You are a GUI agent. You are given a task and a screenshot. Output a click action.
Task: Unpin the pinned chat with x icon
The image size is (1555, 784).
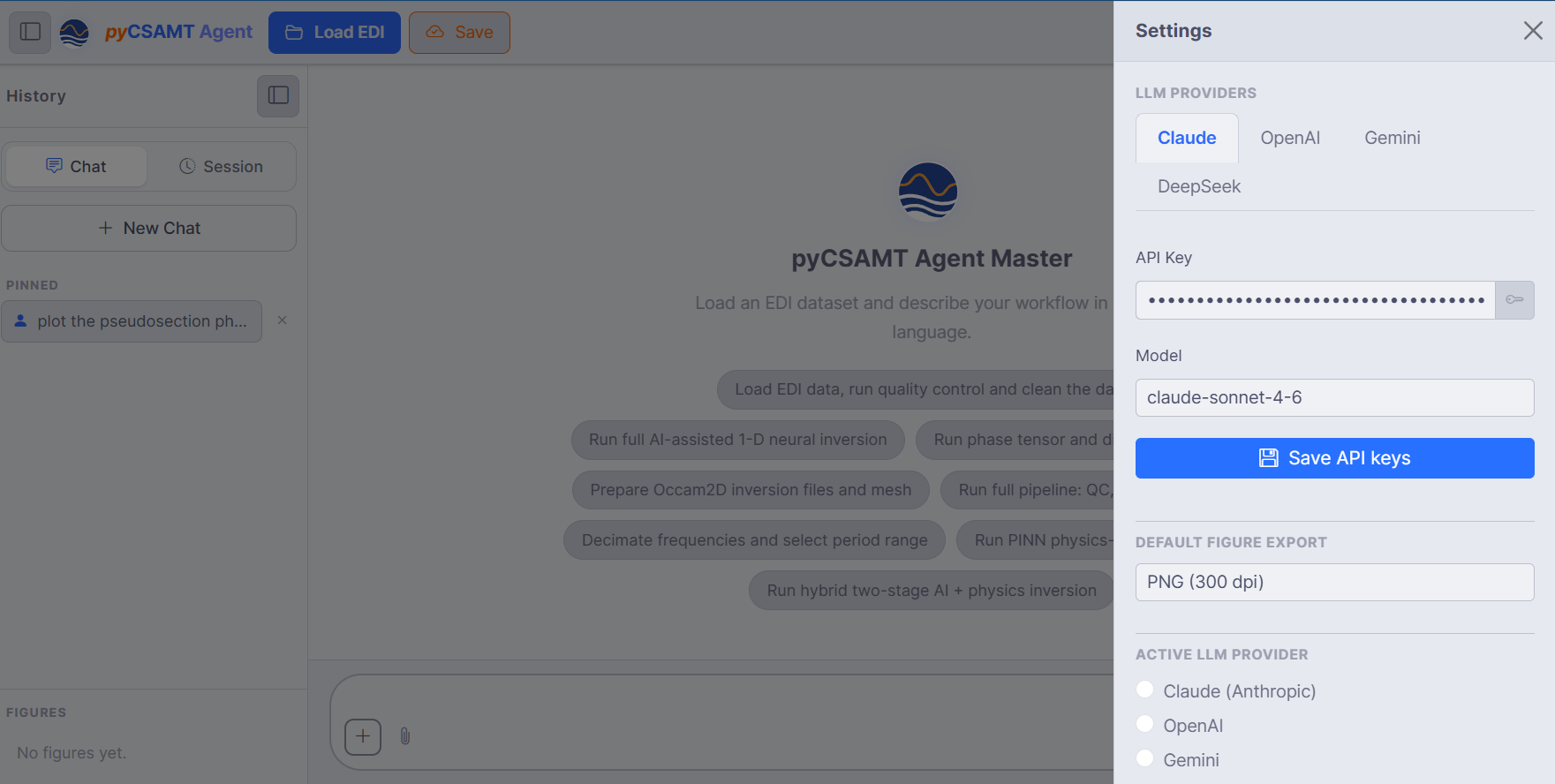point(283,320)
